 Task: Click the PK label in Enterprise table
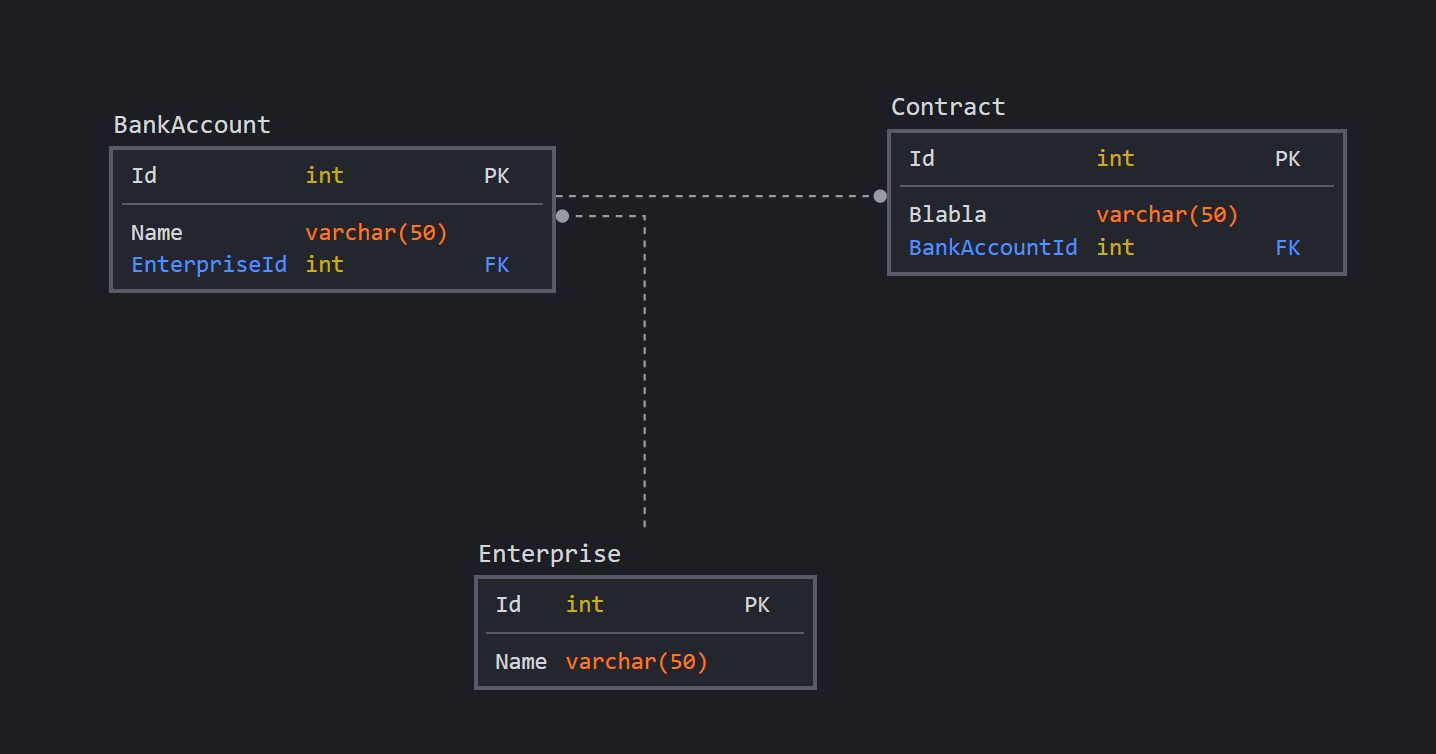tap(757, 604)
